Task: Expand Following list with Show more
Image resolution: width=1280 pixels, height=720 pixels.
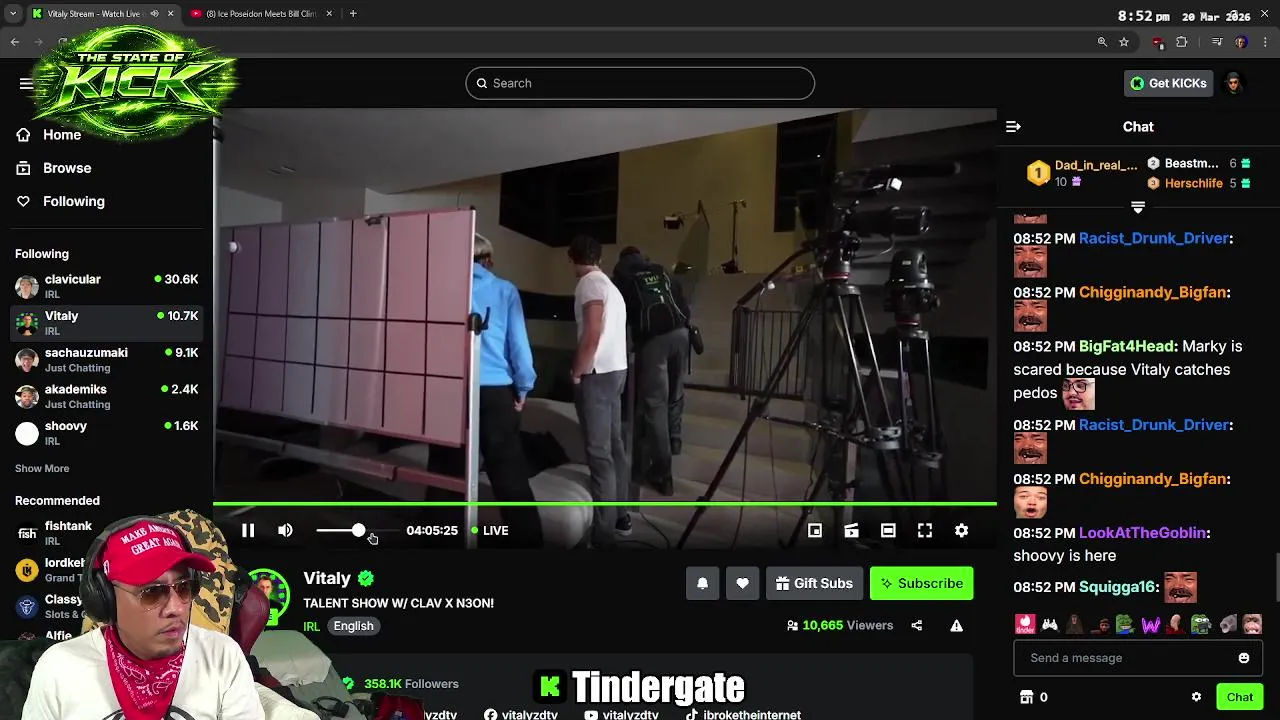Action: [42, 468]
